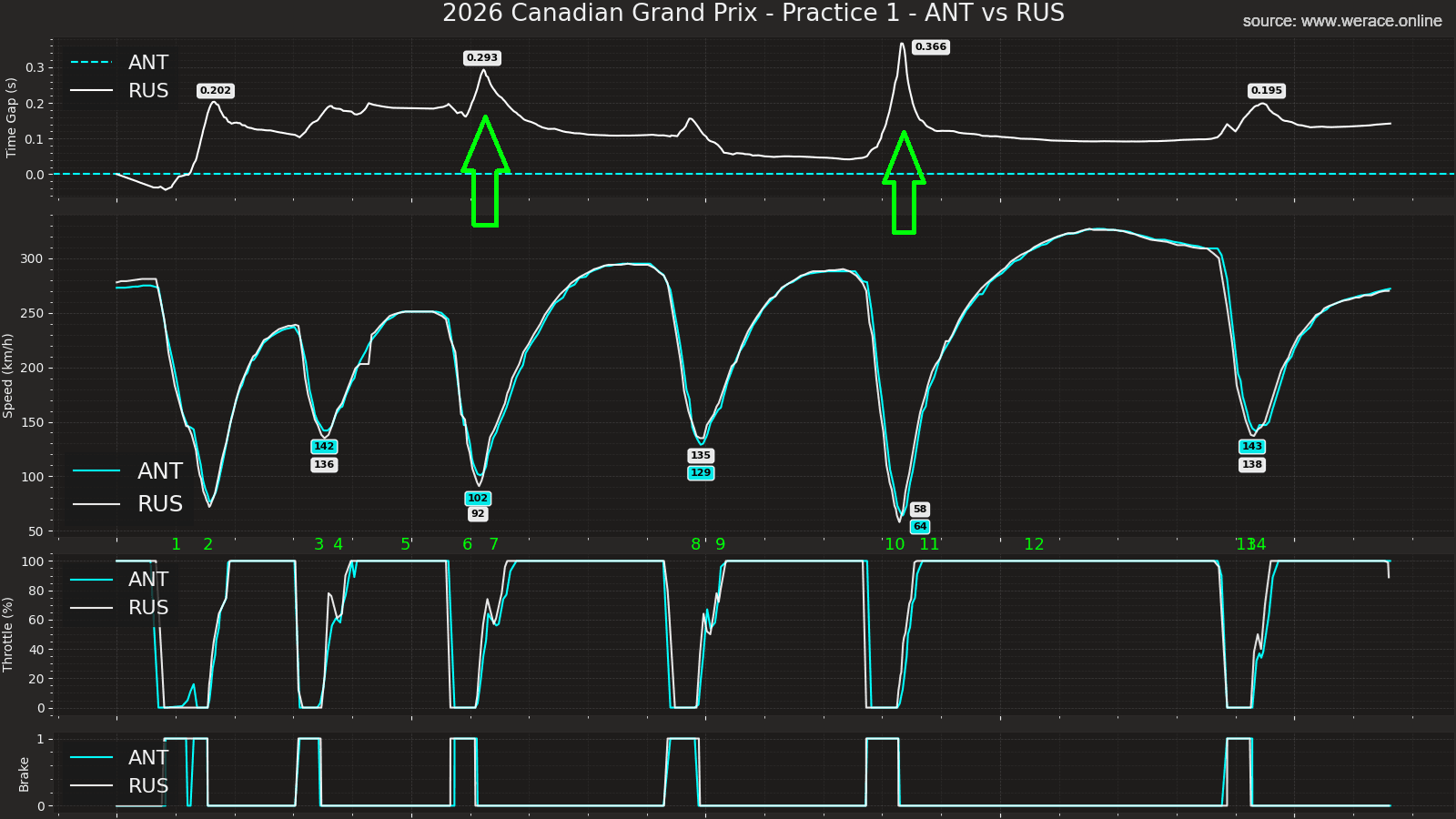Click the 20 tick on the Throttle axis

point(36,679)
